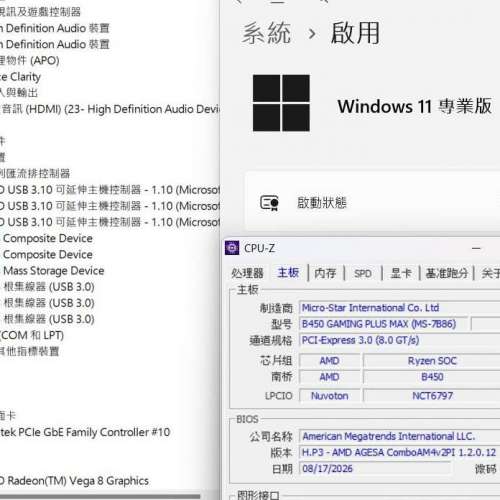500x500 pixels.
Task: Click the CPU-Z application icon in title bar
Action: 232,248
